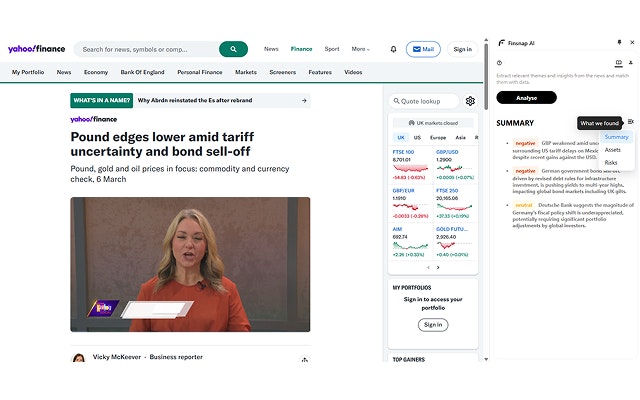
Task: Open the Bank Of England section
Action: coord(142,72)
